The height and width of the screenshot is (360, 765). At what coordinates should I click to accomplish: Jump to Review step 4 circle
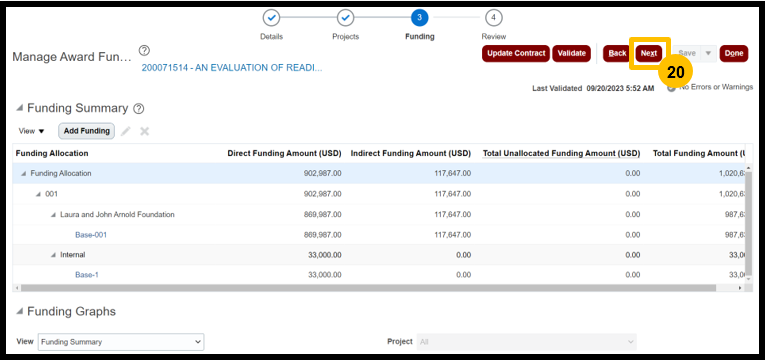click(494, 18)
